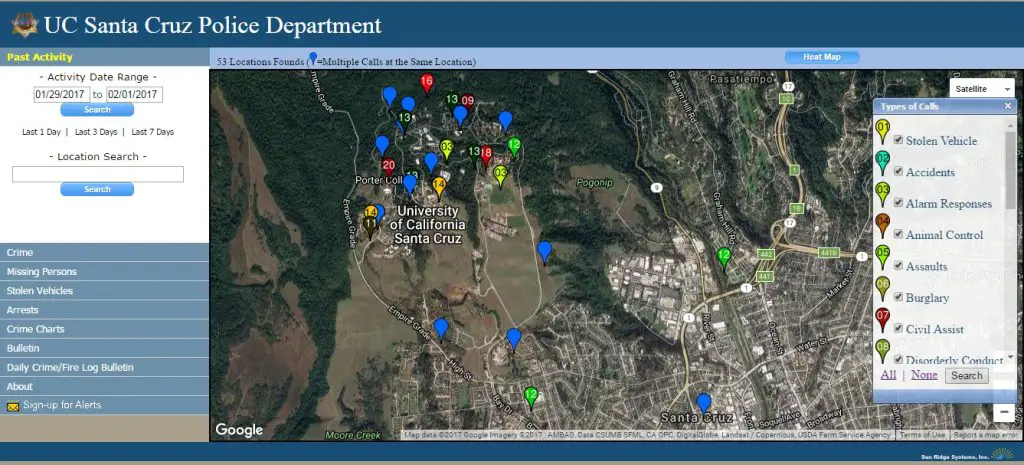
Task: Click the Google logo on the map
Action: pos(239,430)
